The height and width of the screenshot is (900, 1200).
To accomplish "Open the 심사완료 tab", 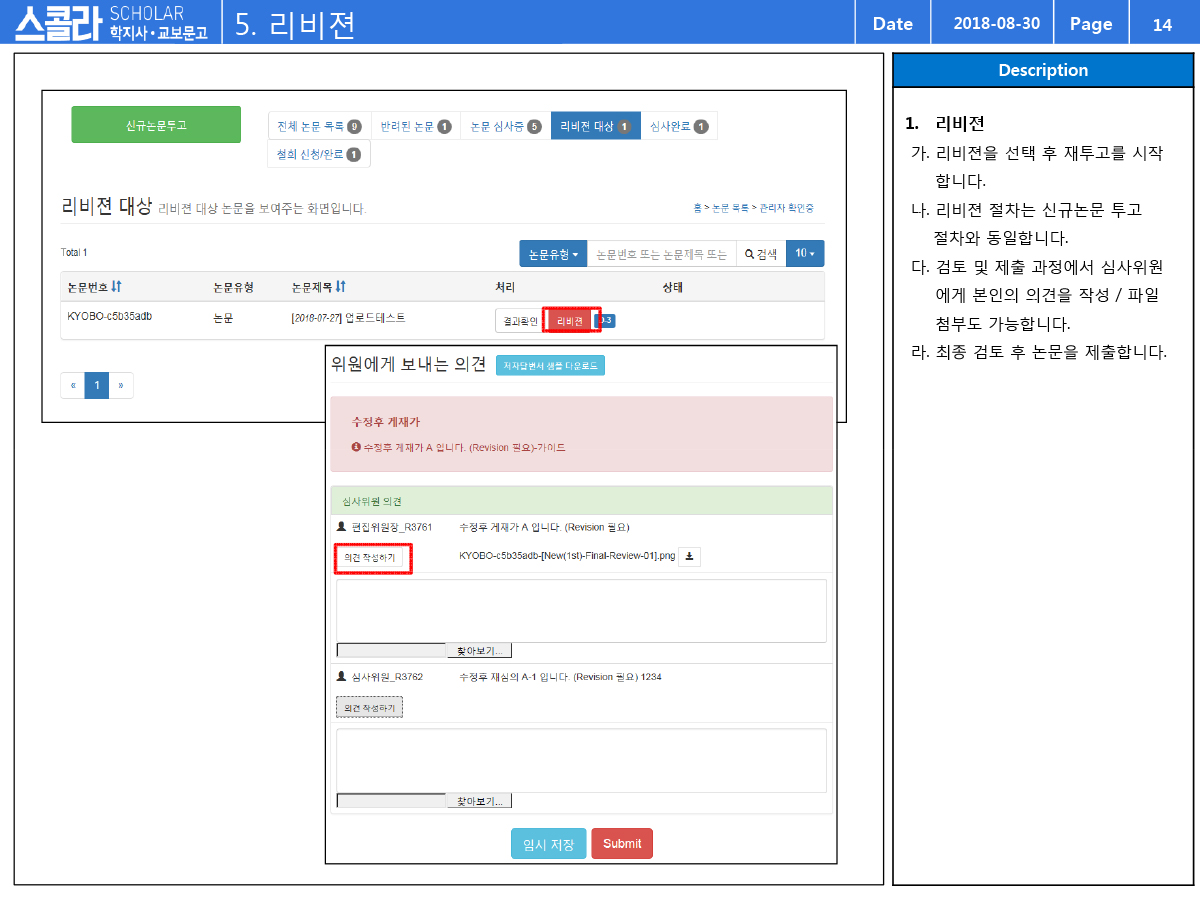I will coord(678,126).
